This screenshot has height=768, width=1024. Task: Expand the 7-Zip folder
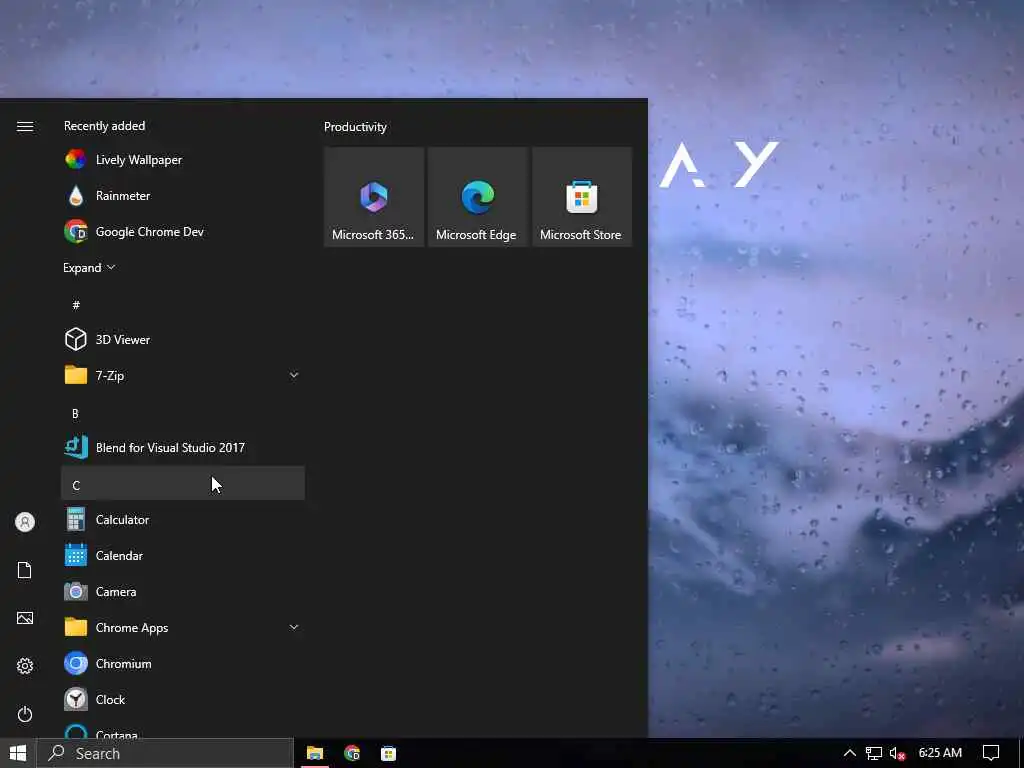point(183,376)
